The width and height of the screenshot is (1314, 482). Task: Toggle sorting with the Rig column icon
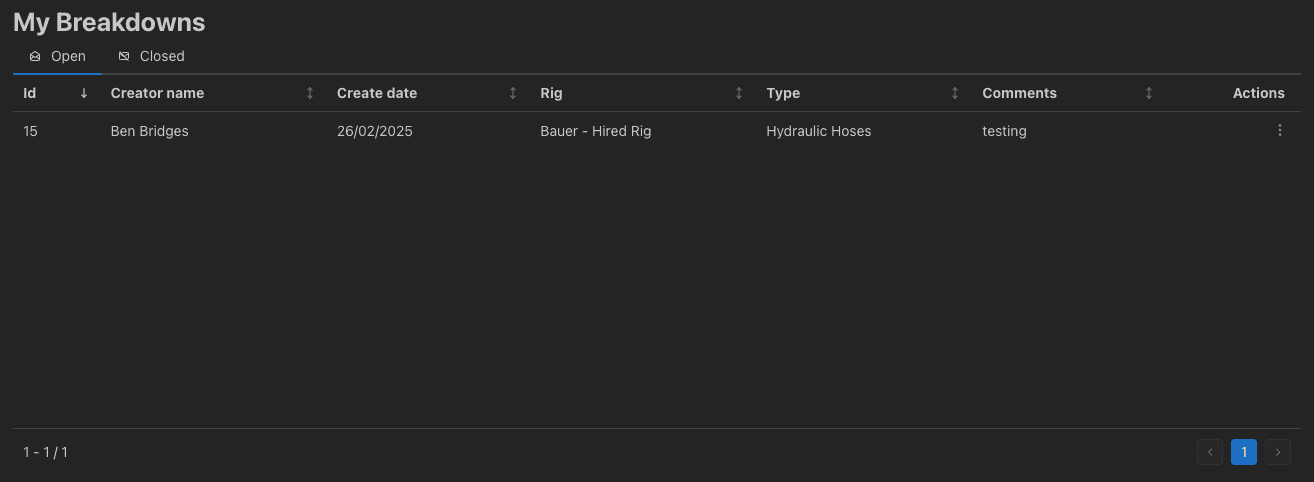(x=739, y=93)
